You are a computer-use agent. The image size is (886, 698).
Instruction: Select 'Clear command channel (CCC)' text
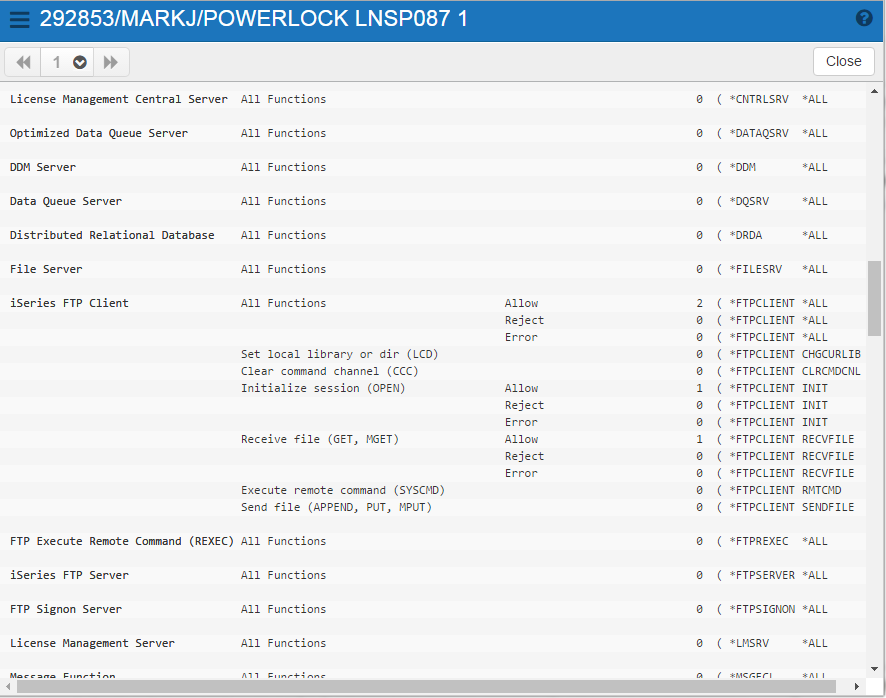(329, 371)
